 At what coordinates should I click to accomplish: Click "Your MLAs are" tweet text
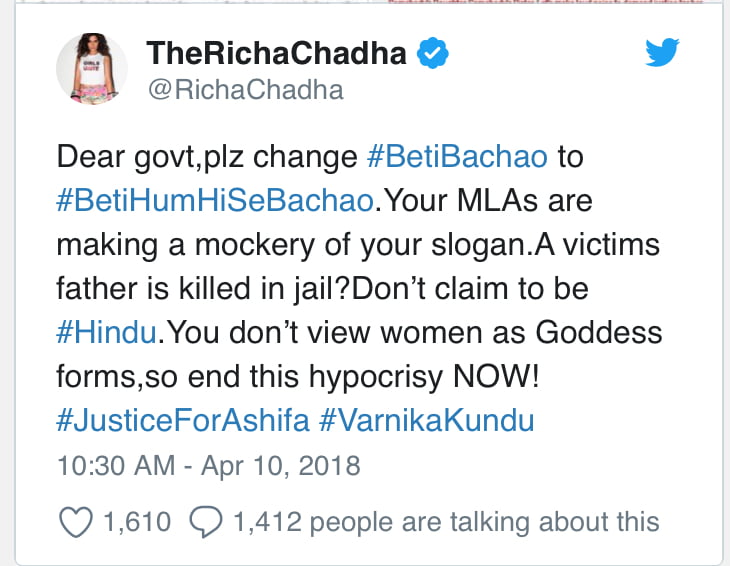pyautogui.click(x=490, y=200)
